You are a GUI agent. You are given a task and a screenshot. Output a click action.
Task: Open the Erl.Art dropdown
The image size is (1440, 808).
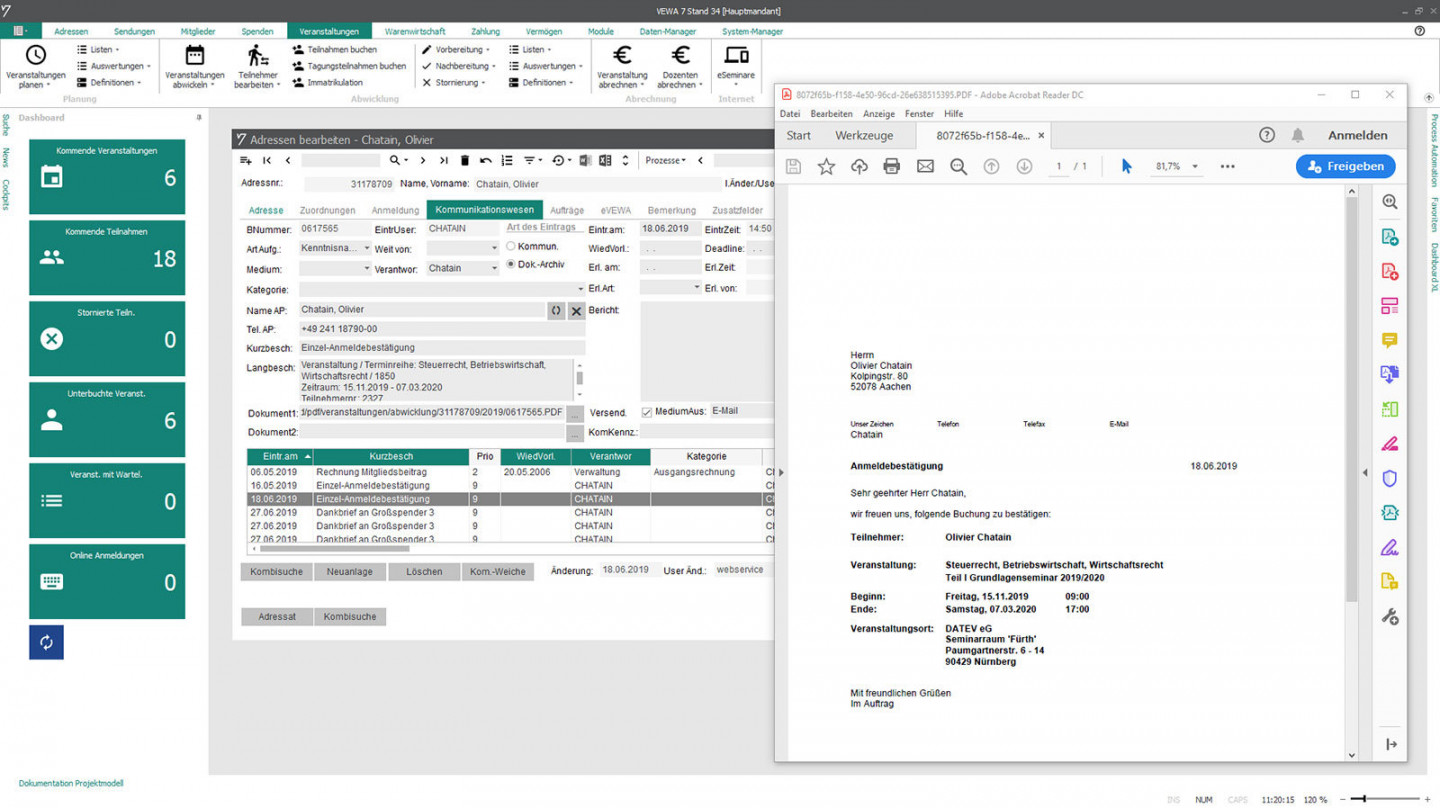696,288
